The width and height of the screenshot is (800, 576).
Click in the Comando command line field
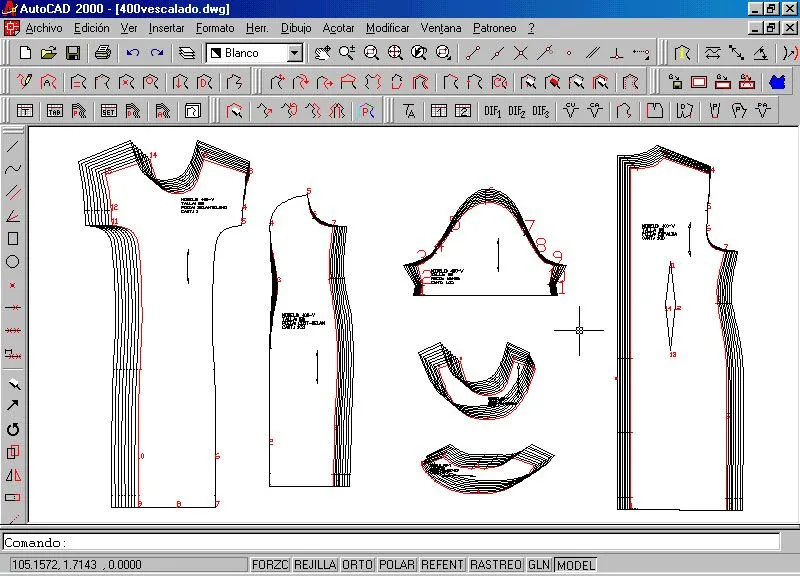tap(391, 542)
